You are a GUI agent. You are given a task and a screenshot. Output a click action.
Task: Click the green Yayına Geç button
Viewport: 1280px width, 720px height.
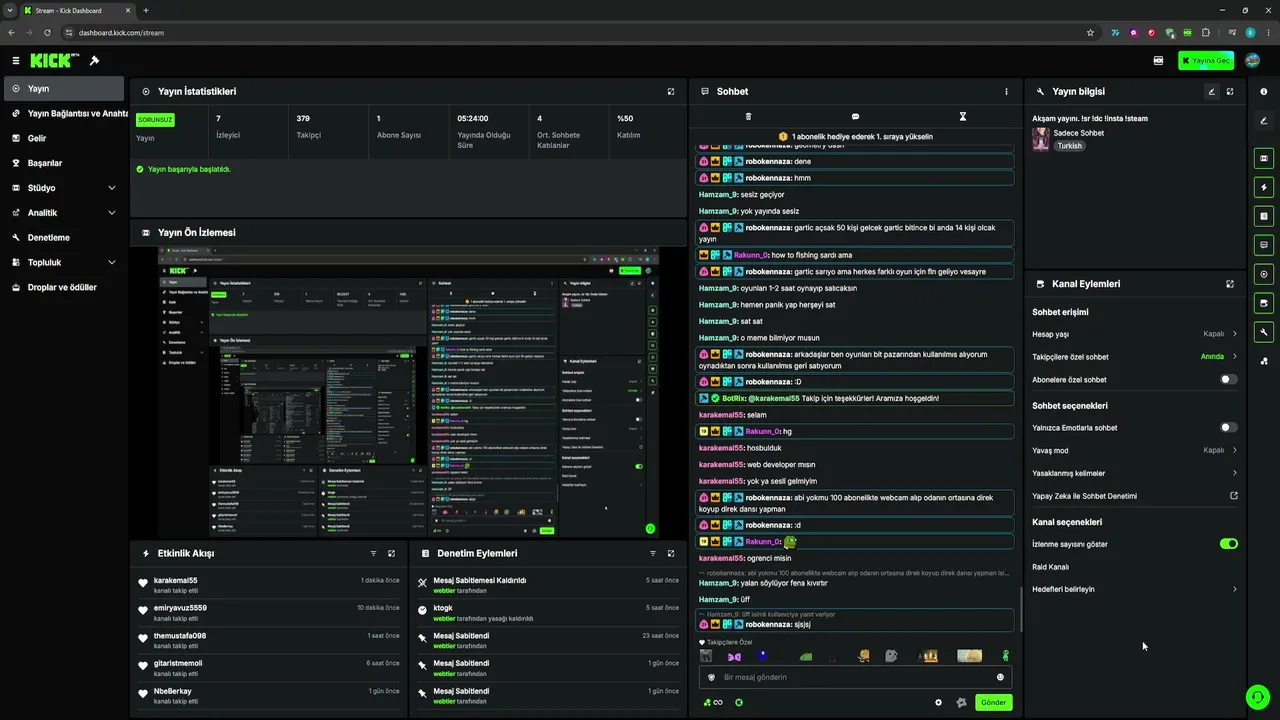[x=1206, y=61]
